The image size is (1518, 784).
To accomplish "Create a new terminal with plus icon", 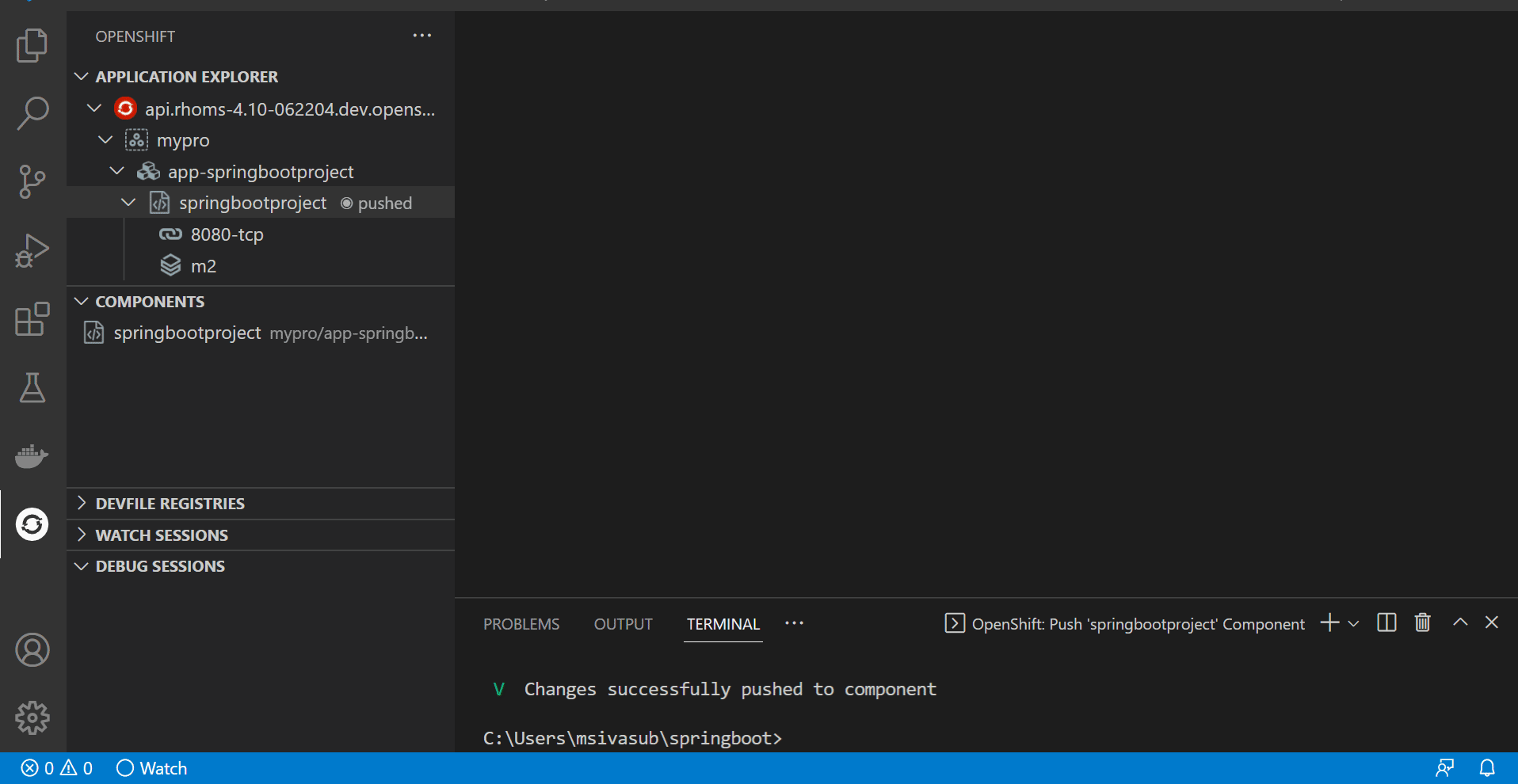I will tap(1330, 623).
